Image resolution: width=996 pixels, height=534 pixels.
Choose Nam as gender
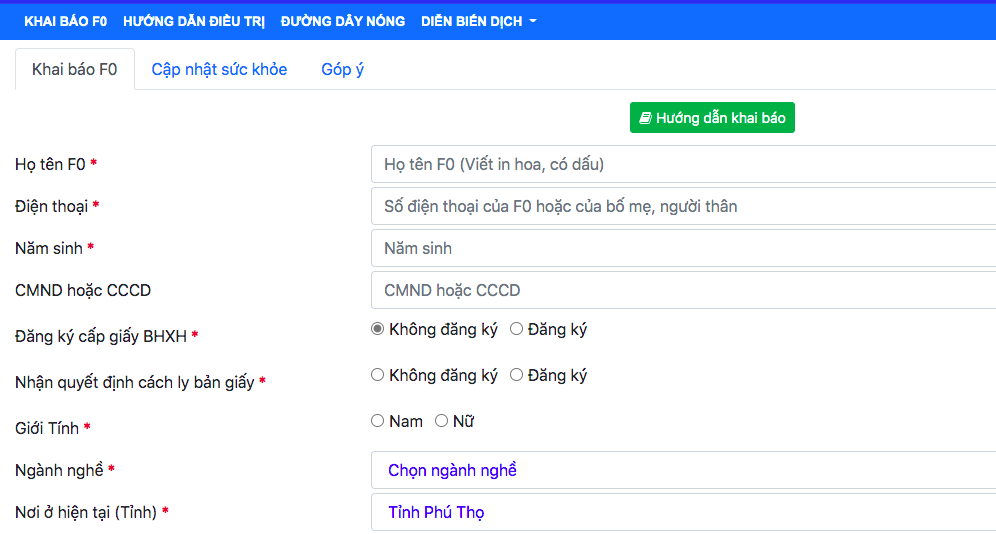coord(377,421)
